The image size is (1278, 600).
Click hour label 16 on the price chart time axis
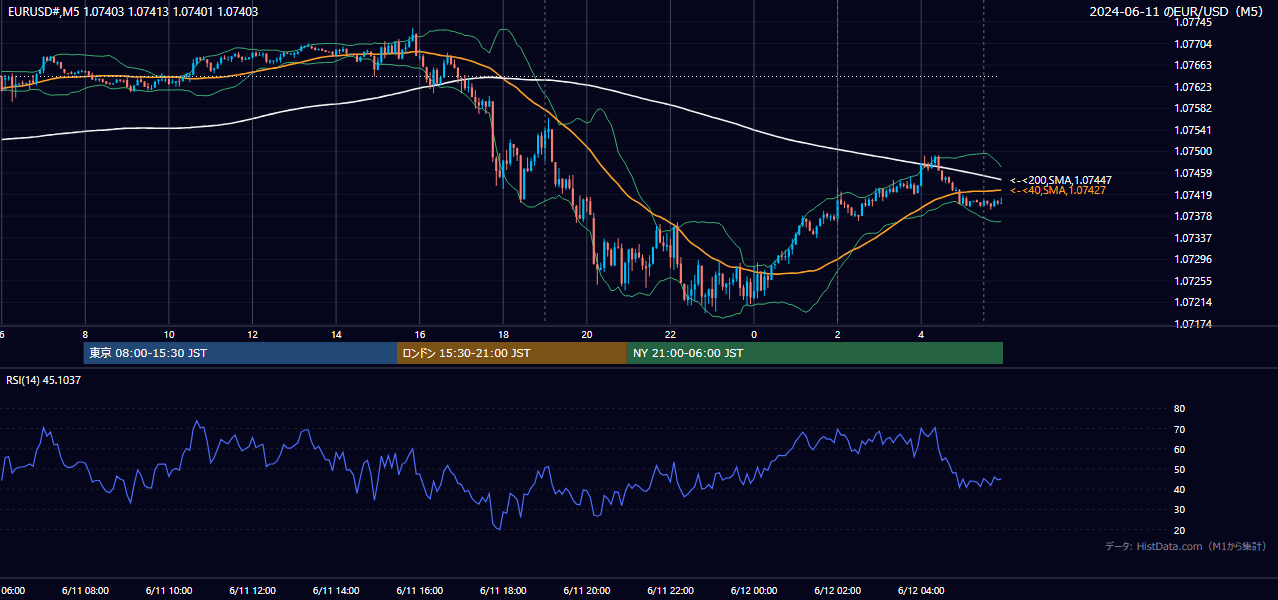[420, 334]
